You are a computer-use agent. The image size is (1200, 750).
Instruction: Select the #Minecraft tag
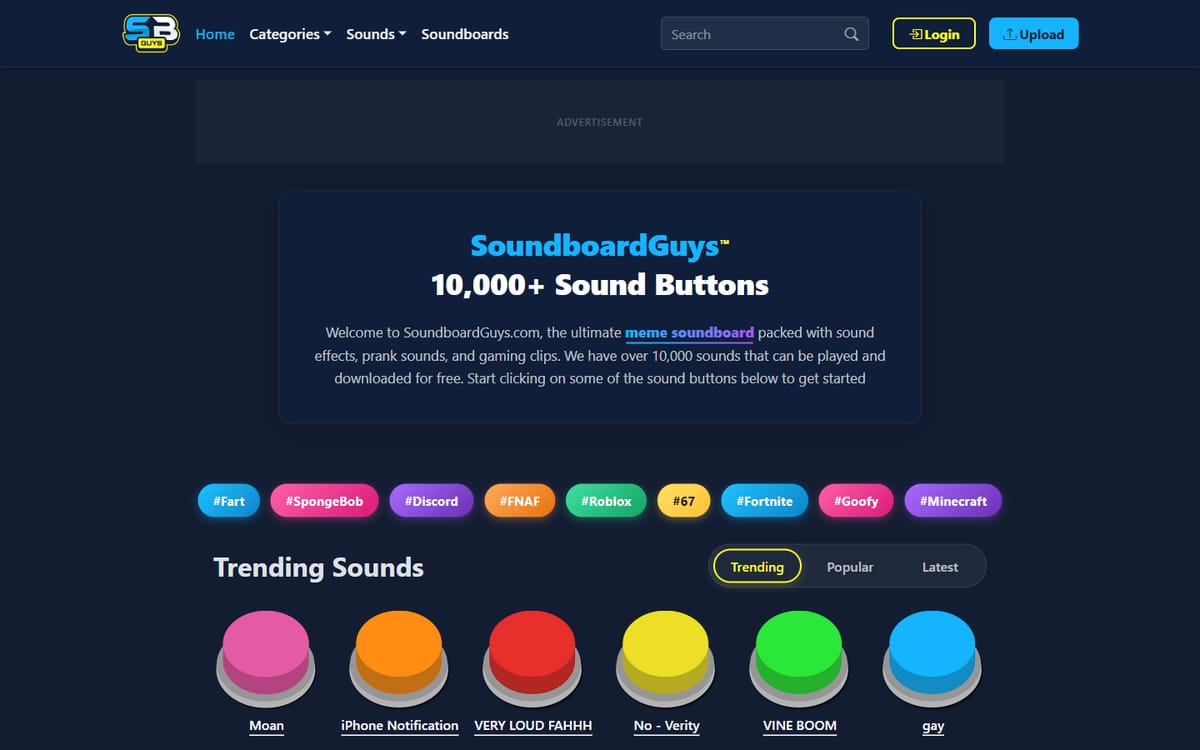pyautogui.click(x=953, y=501)
